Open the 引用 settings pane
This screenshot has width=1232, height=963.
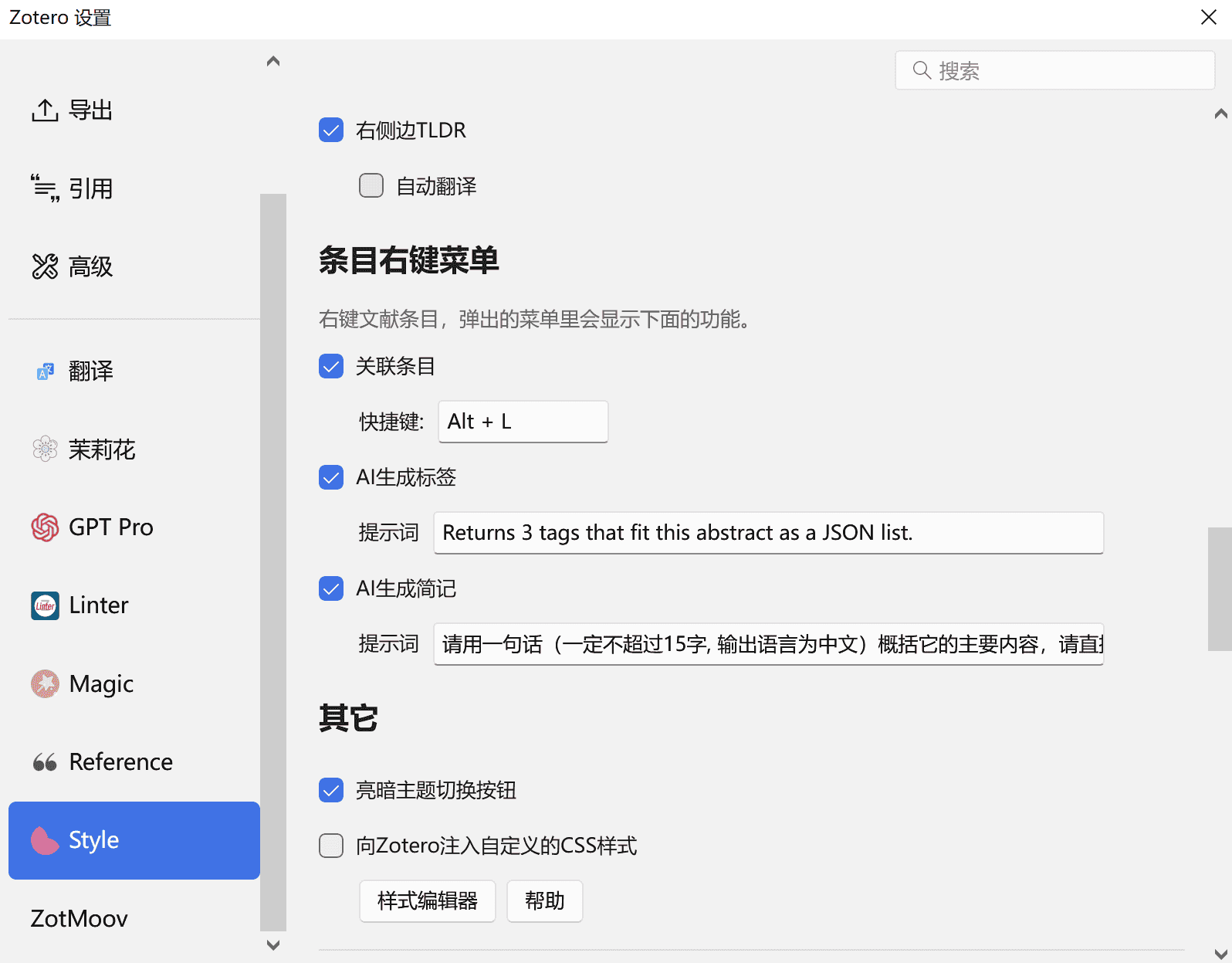pos(134,188)
